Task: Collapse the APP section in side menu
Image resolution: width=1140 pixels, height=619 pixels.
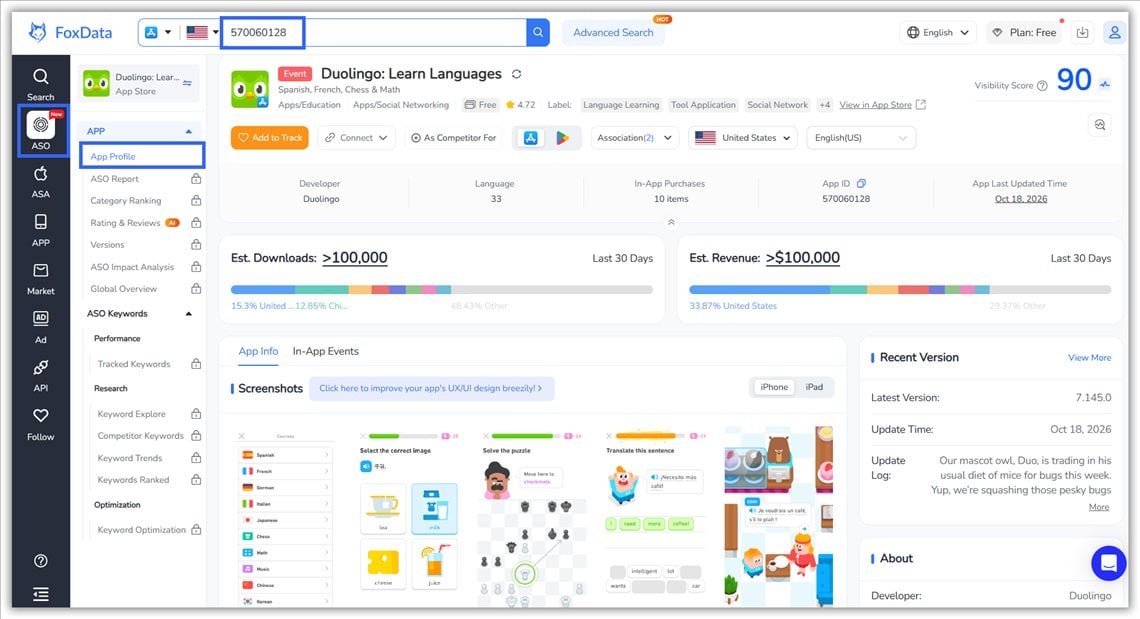Action: coord(188,131)
